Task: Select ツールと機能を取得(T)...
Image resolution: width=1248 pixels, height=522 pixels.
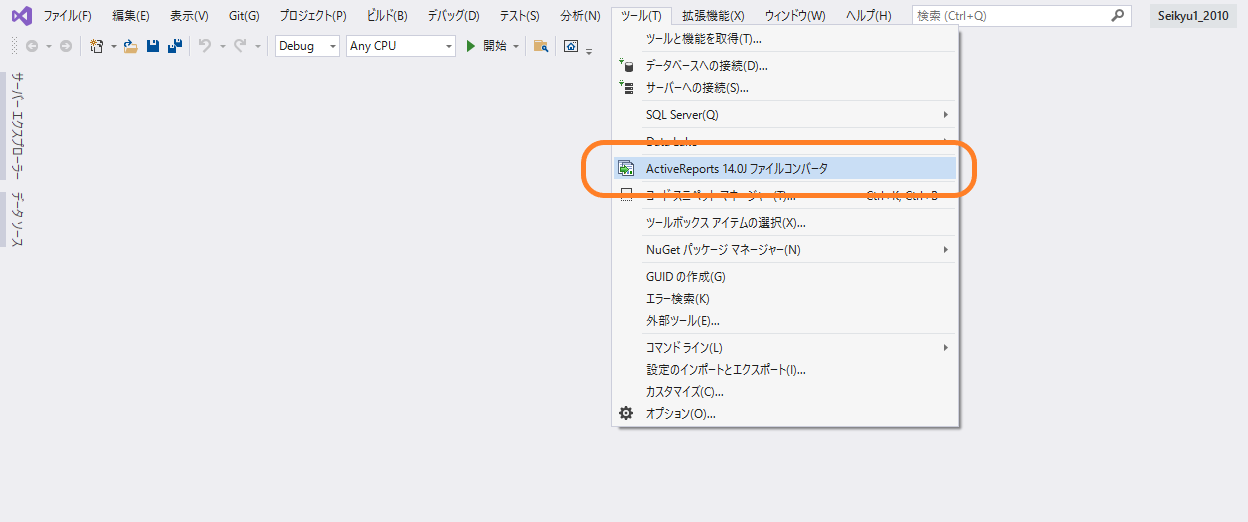Action: pos(785,39)
